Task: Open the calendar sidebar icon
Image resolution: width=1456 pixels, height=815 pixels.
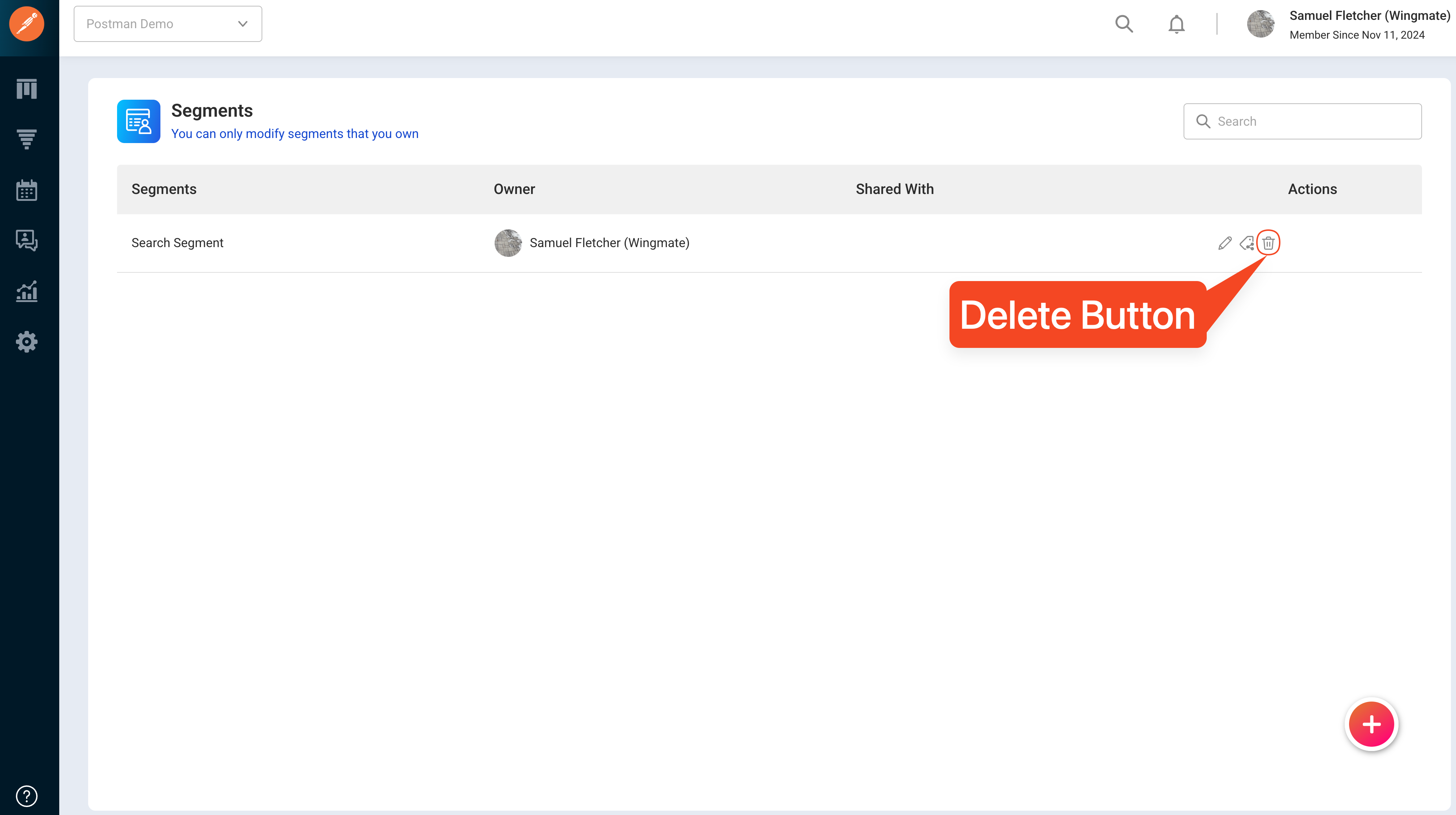Action: (x=27, y=190)
